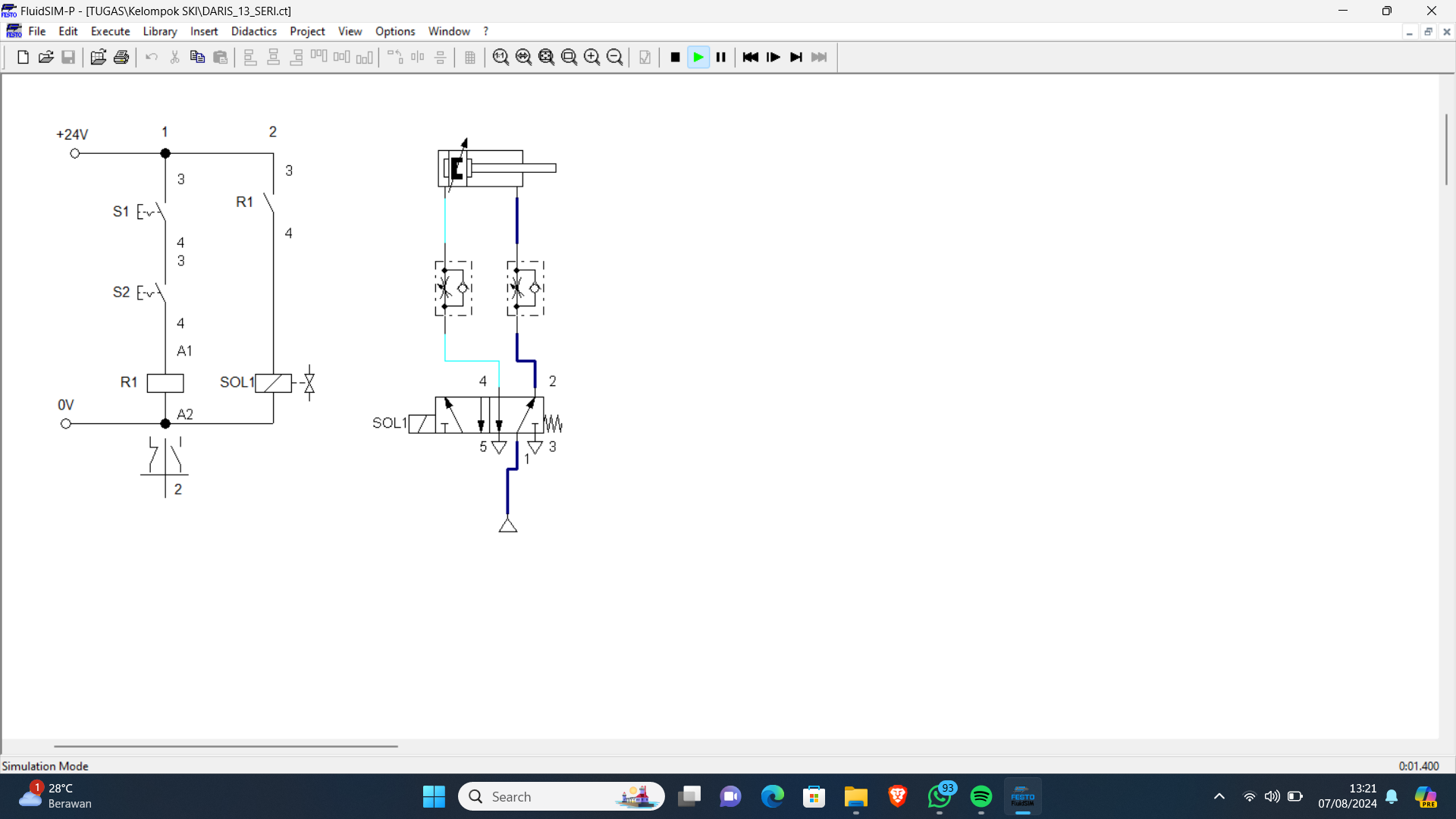Click the Print icon in toolbar
This screenshot has height=819, width=1456.
(x=121, y=58)
